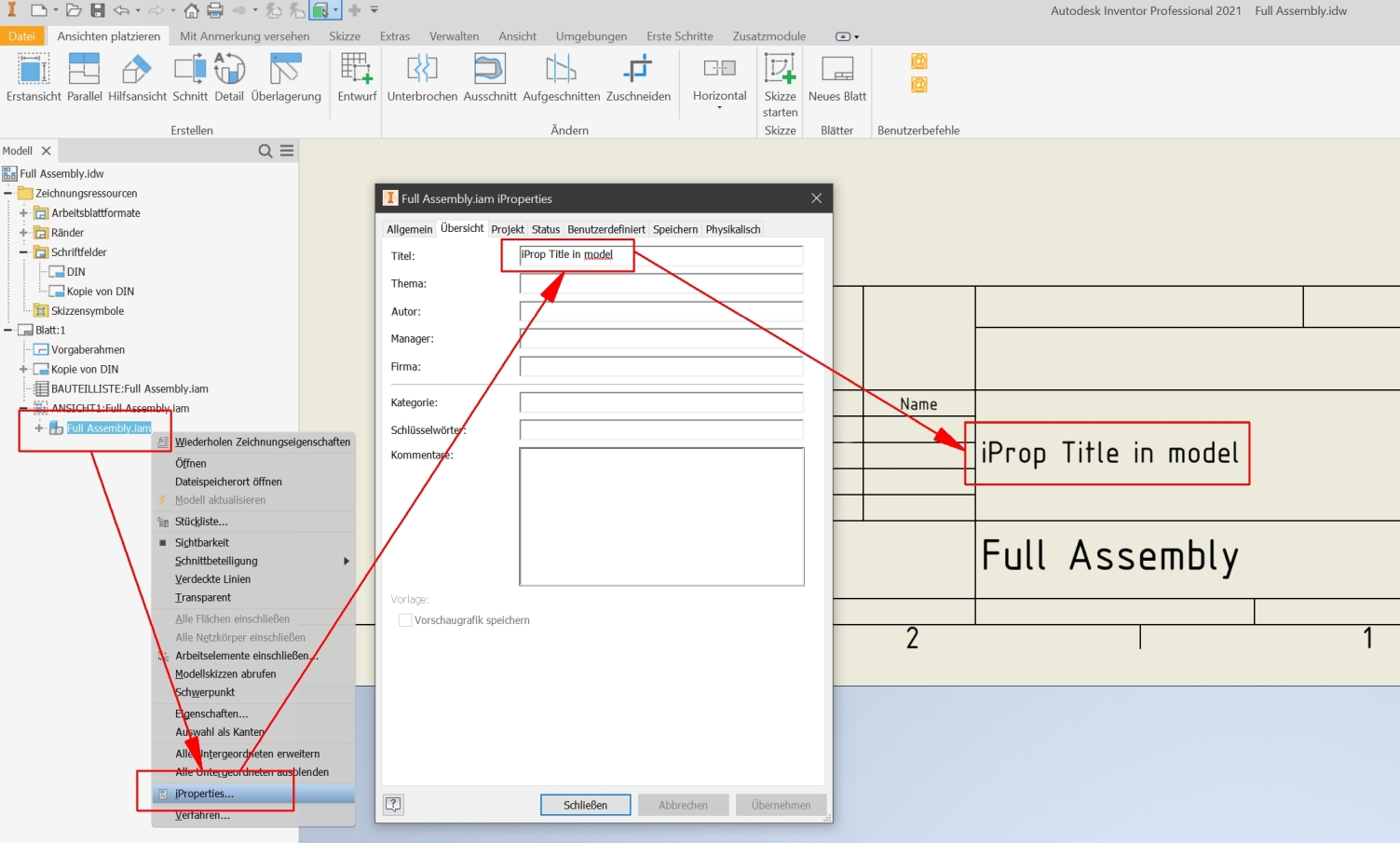Open the search in the Modell panel
This screenshot has height=843, width=1400.
pyautogui.click(x=265, y=150)
